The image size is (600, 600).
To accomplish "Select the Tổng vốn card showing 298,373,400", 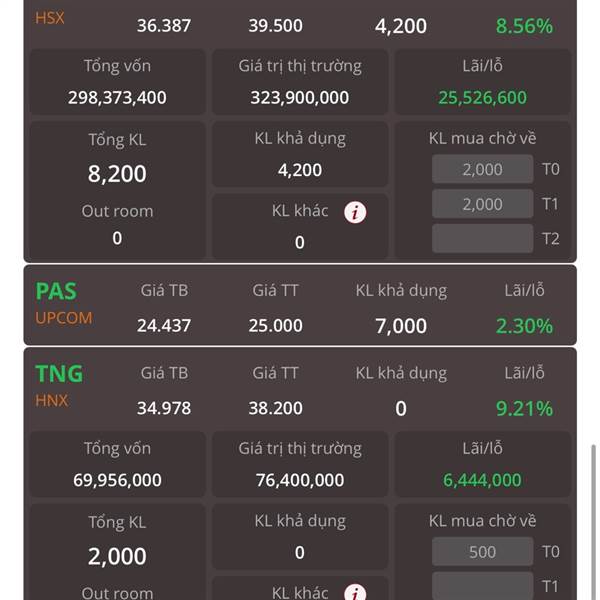I will pos(117,82).
